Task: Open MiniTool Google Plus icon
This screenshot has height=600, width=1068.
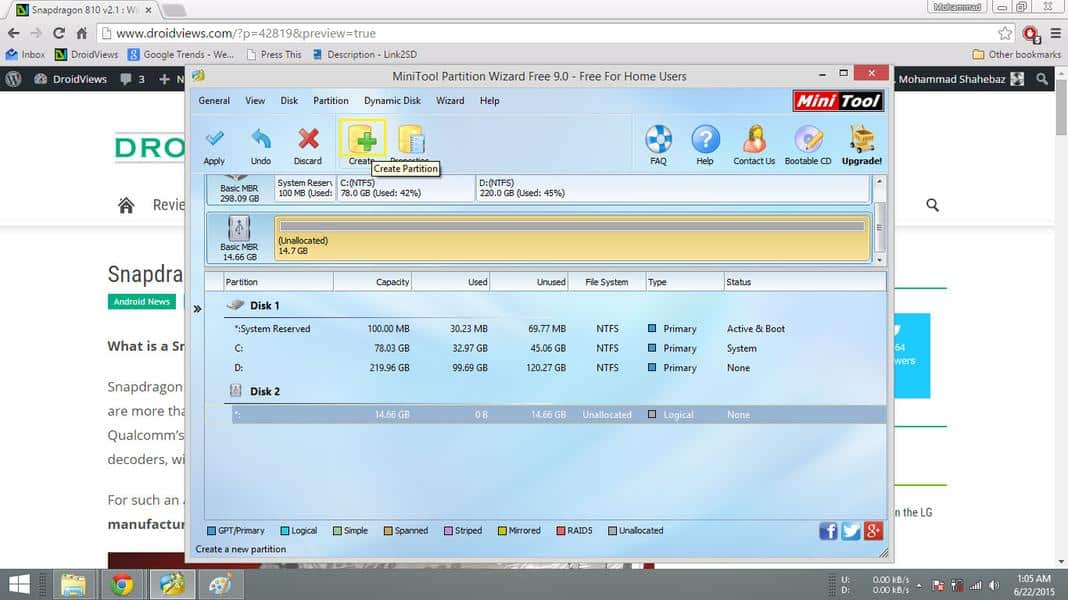Action: click(873, 531)
